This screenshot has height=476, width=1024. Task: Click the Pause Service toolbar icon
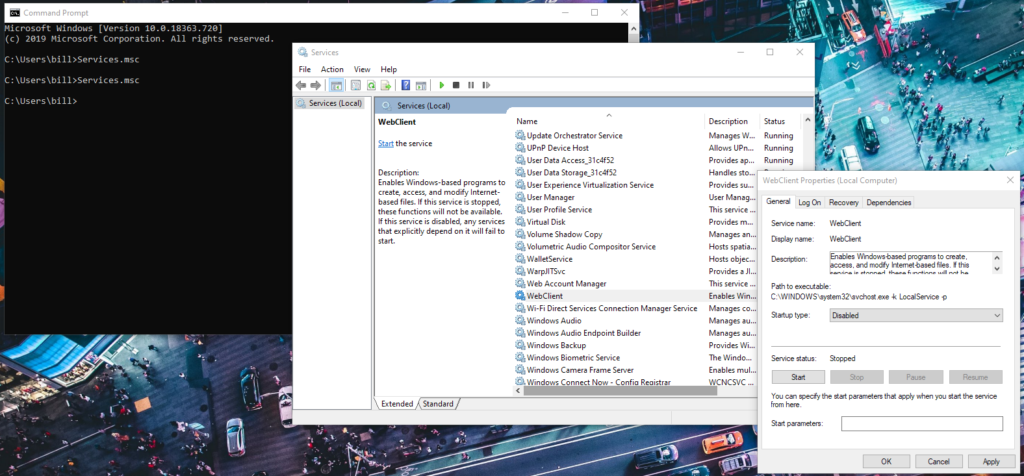(471, 86)
